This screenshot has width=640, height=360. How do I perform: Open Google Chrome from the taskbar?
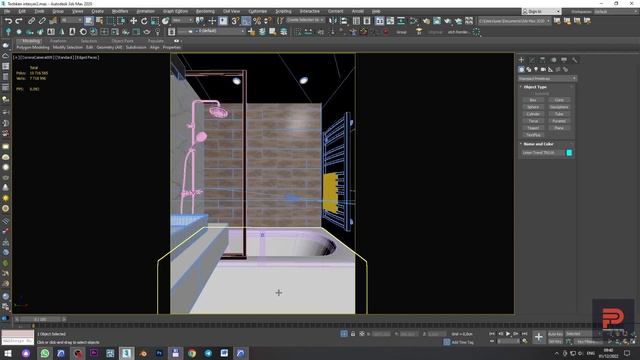(192, 353)
